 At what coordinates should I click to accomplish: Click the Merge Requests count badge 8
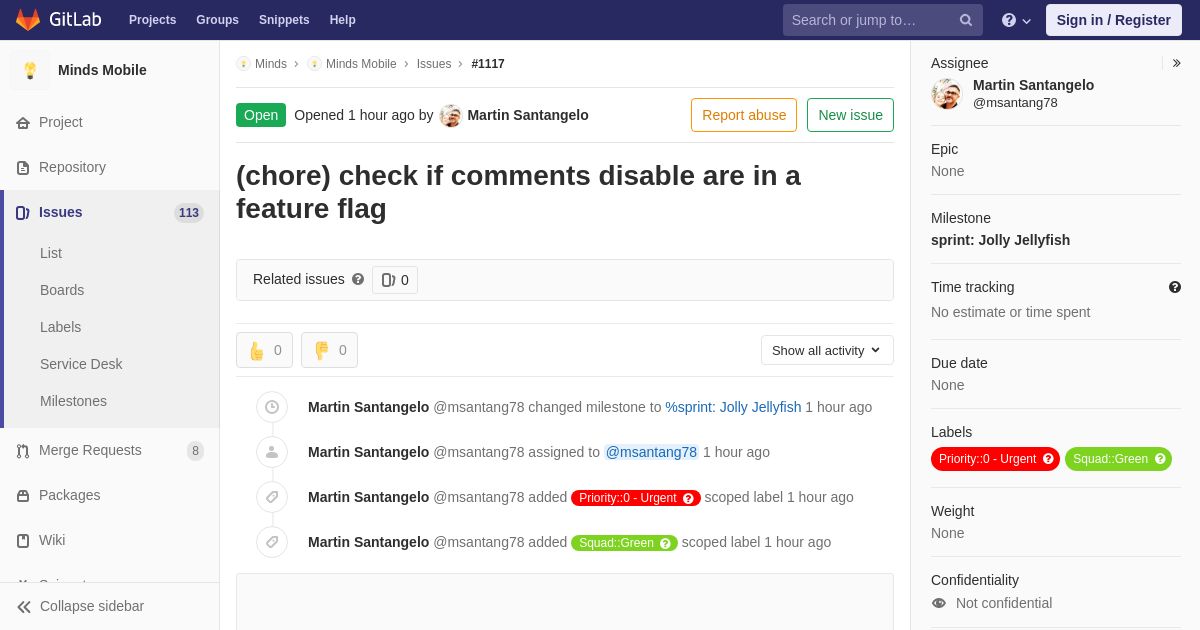195,451
